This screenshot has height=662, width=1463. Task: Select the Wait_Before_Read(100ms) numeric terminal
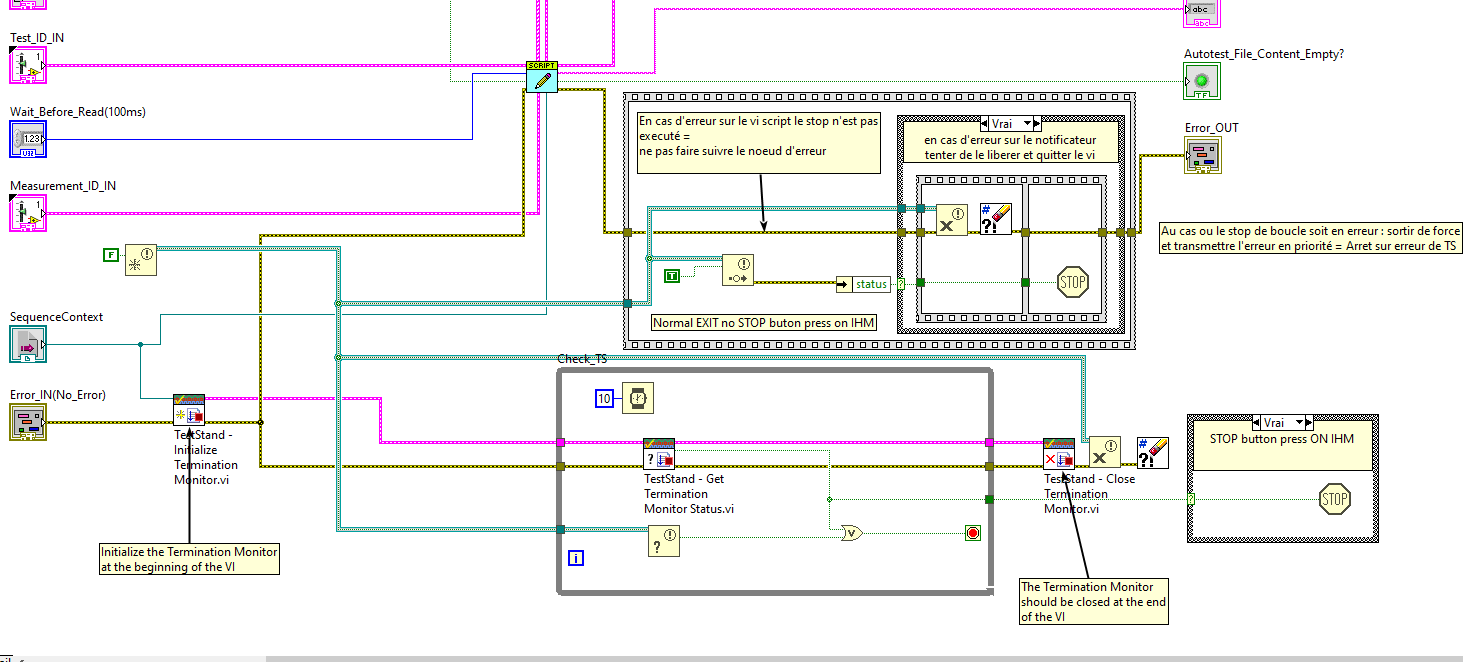[29, 140]
